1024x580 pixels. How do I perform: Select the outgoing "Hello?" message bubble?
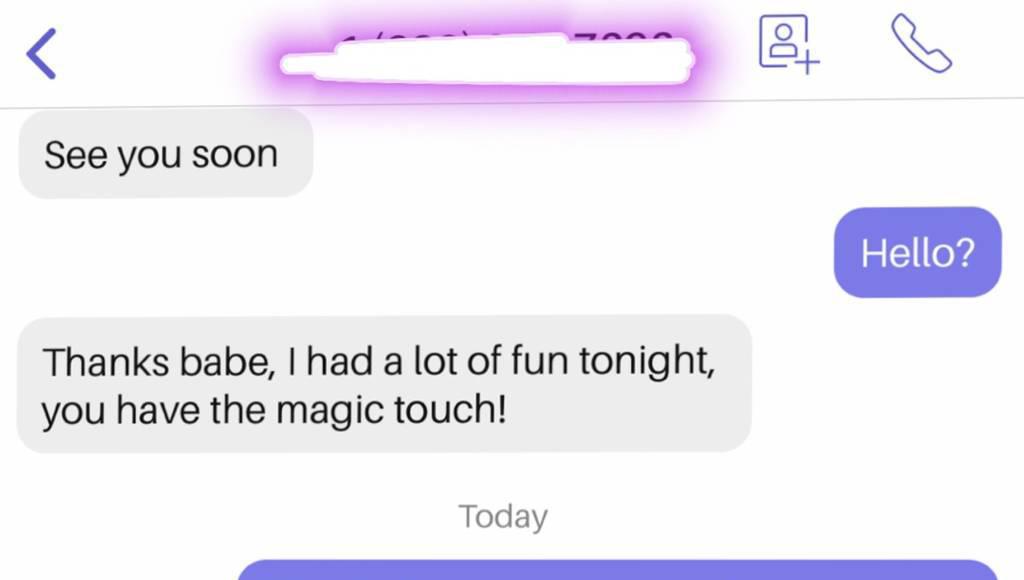(918, 252)
